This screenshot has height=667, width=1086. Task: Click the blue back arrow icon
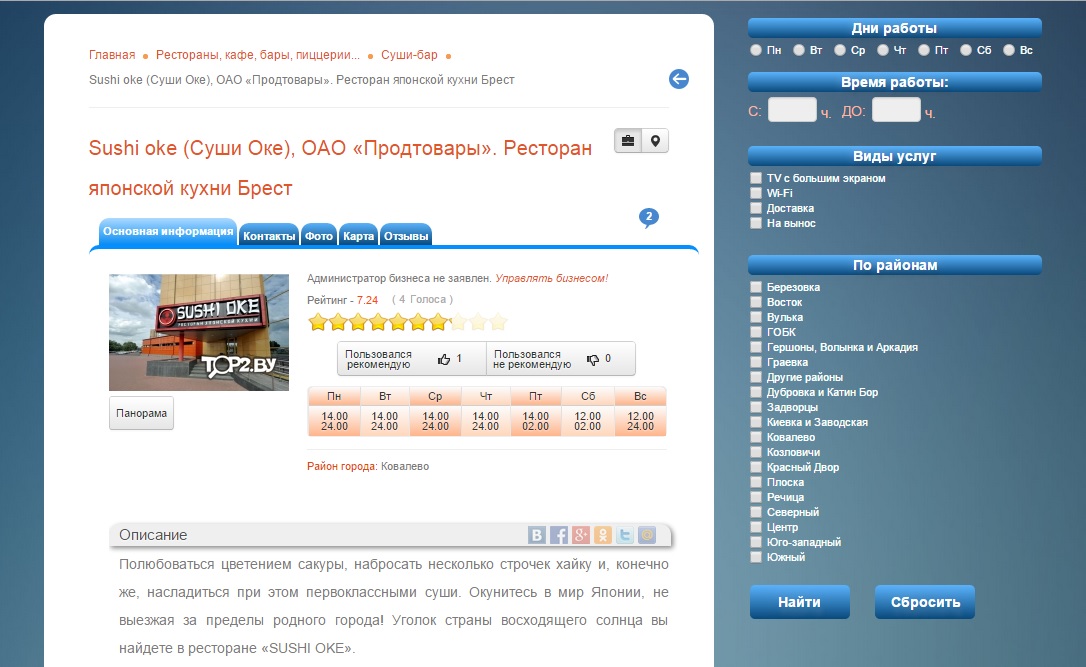tap(679, 79)
